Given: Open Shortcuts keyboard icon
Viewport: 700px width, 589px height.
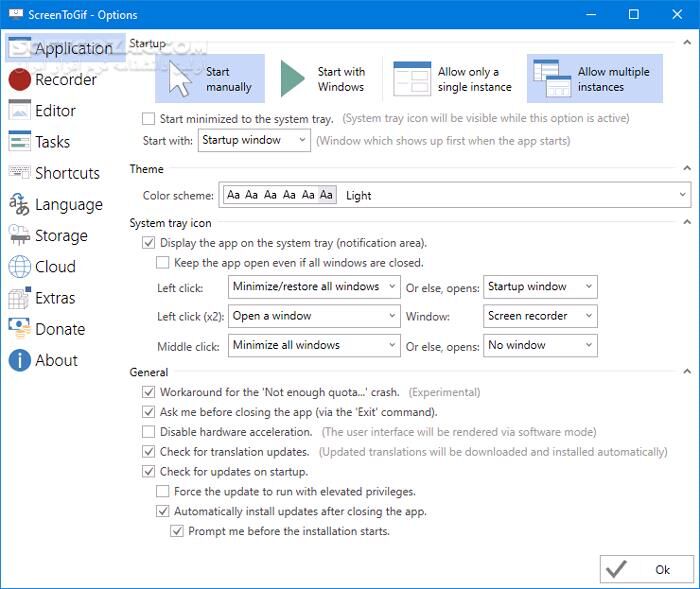Looking at the screenshot, I should point(19,173).
